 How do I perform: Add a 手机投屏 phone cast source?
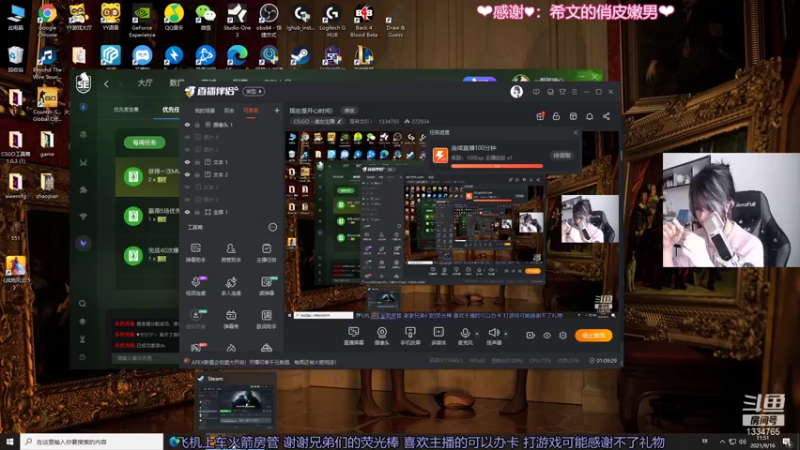(x=410, y=336)
